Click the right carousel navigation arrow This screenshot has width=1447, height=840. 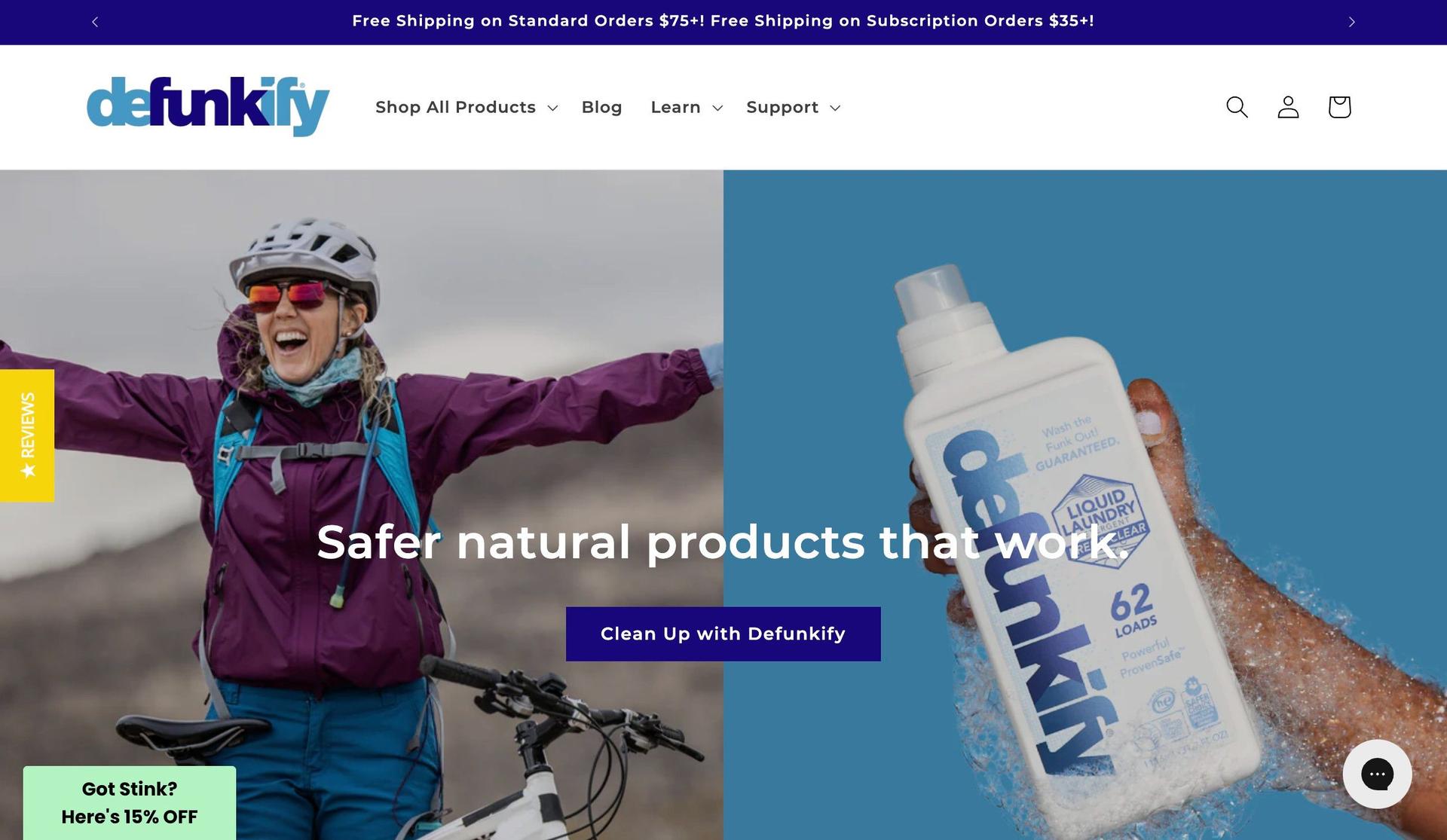coord(1352,22)
